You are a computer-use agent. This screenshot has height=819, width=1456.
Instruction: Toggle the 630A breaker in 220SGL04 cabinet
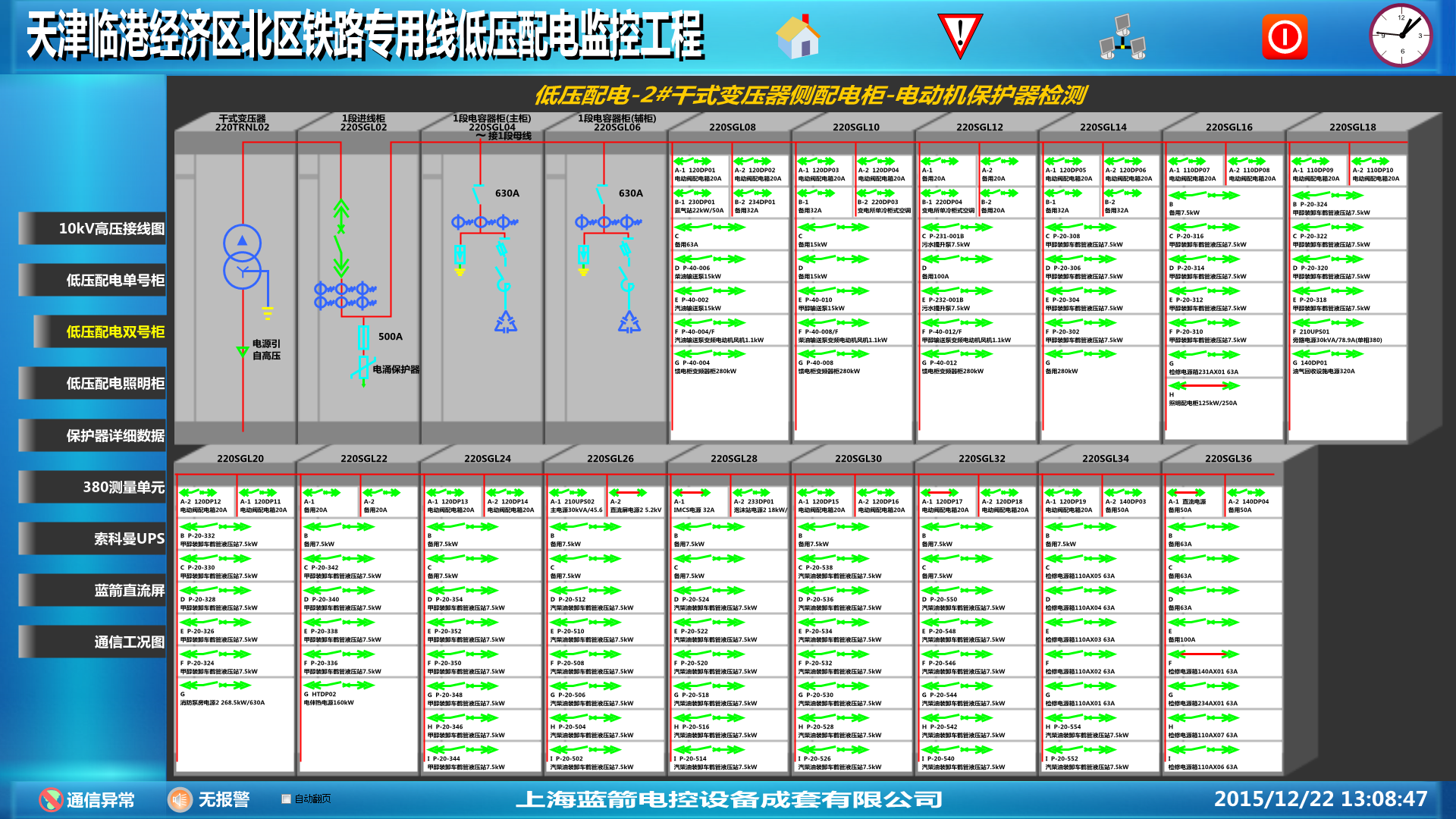tap(479, 194)
